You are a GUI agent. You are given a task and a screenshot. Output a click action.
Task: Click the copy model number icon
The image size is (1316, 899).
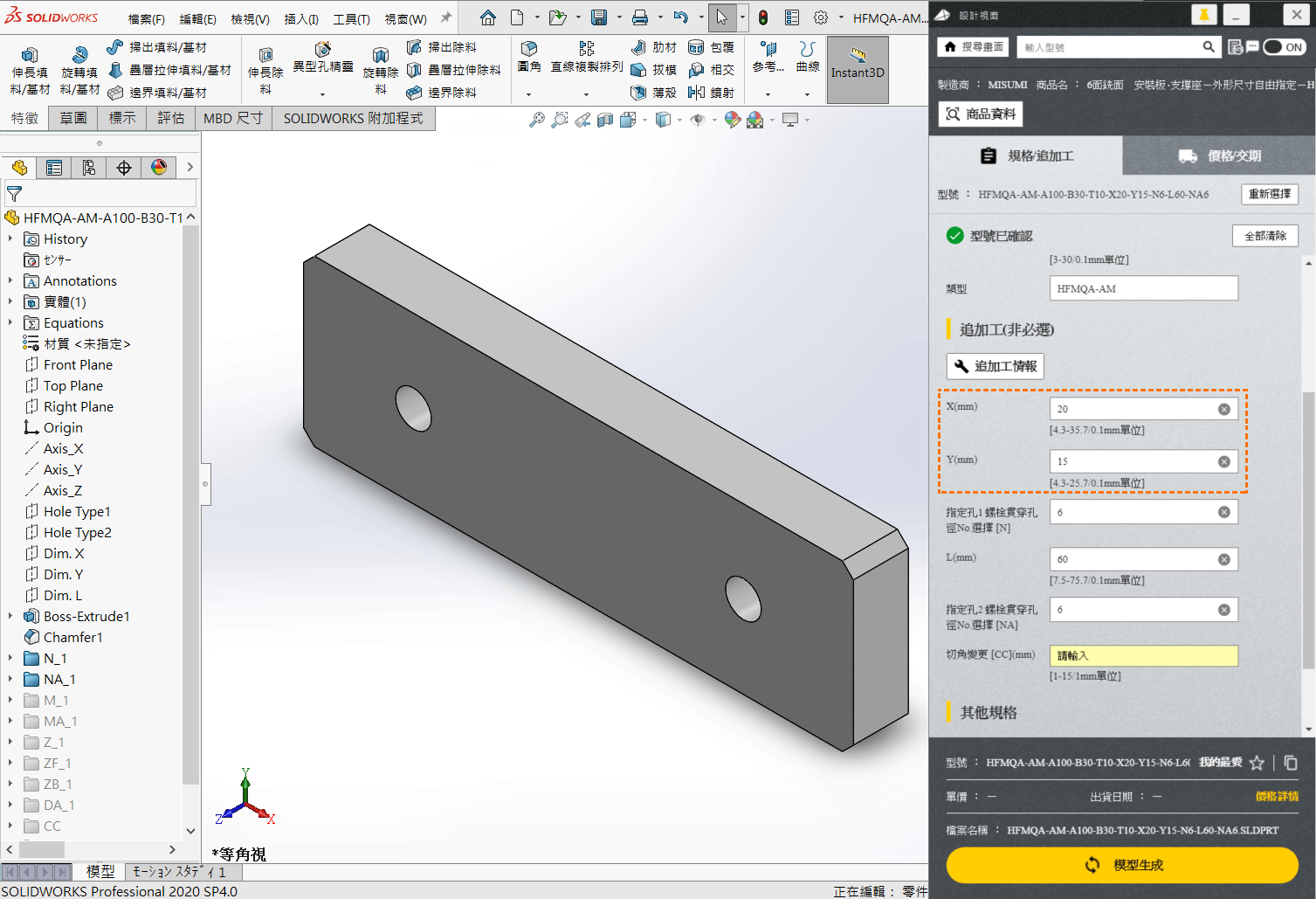[x=1291, y=763]
